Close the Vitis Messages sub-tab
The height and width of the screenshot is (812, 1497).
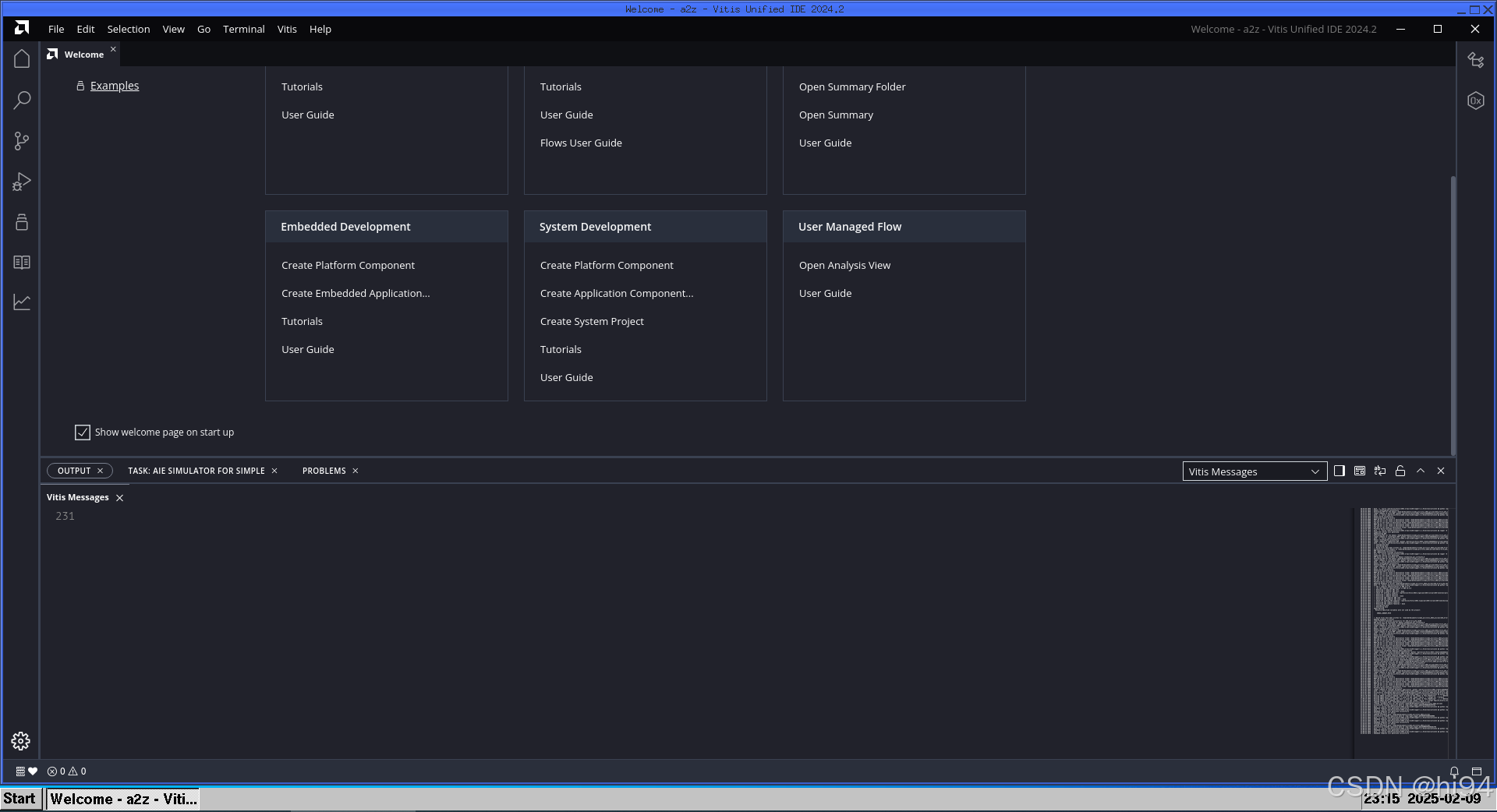(119, 498)
